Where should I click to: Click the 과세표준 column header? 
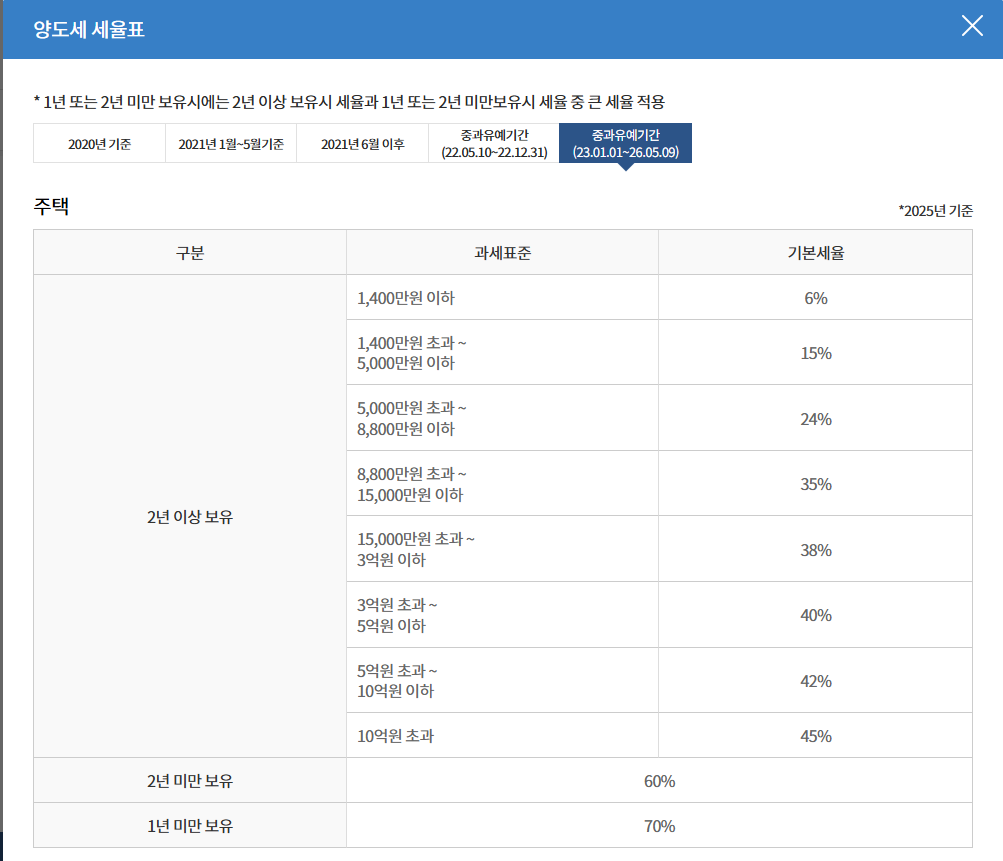(x=501, y=252)
